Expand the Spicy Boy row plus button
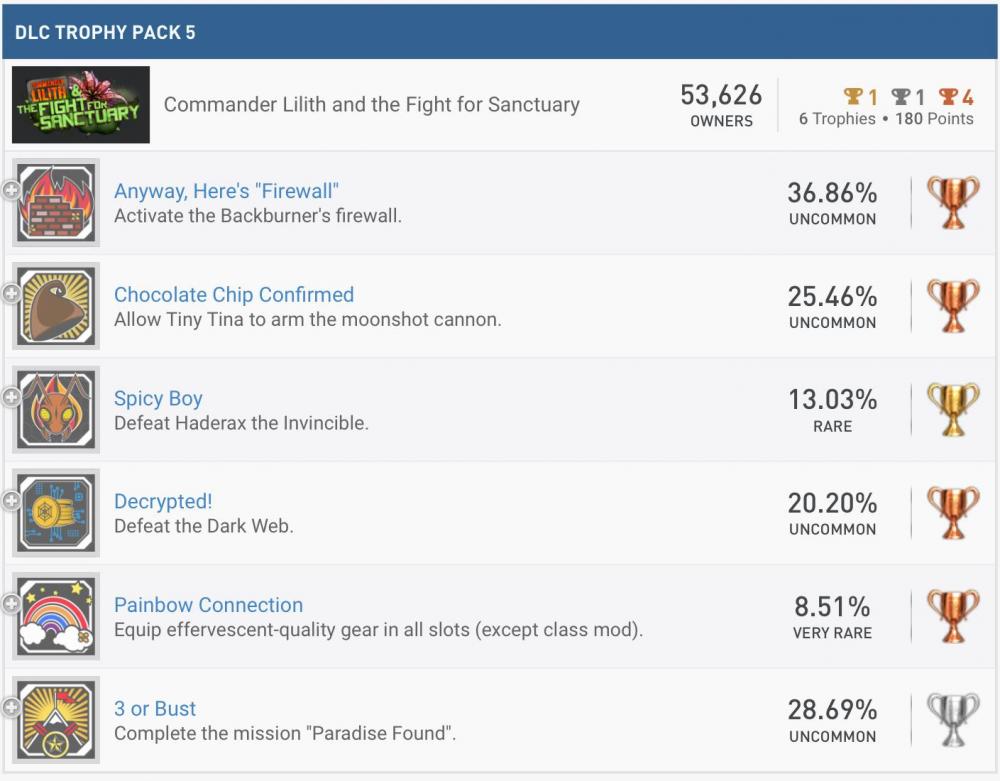The height and width of the screenshot is (781, 1000). [11, 397]
